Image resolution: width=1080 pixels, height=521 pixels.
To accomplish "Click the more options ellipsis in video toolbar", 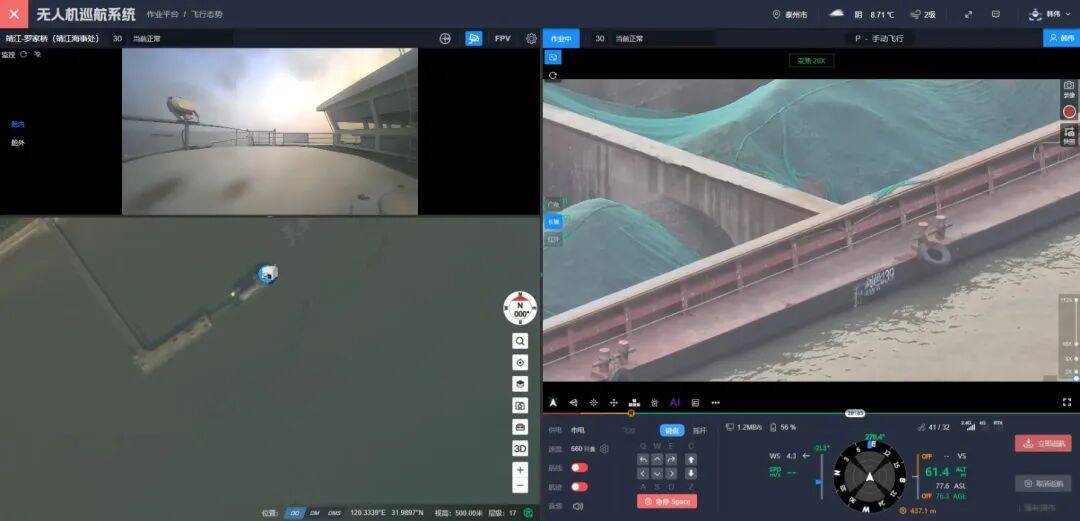I will 716,402.
